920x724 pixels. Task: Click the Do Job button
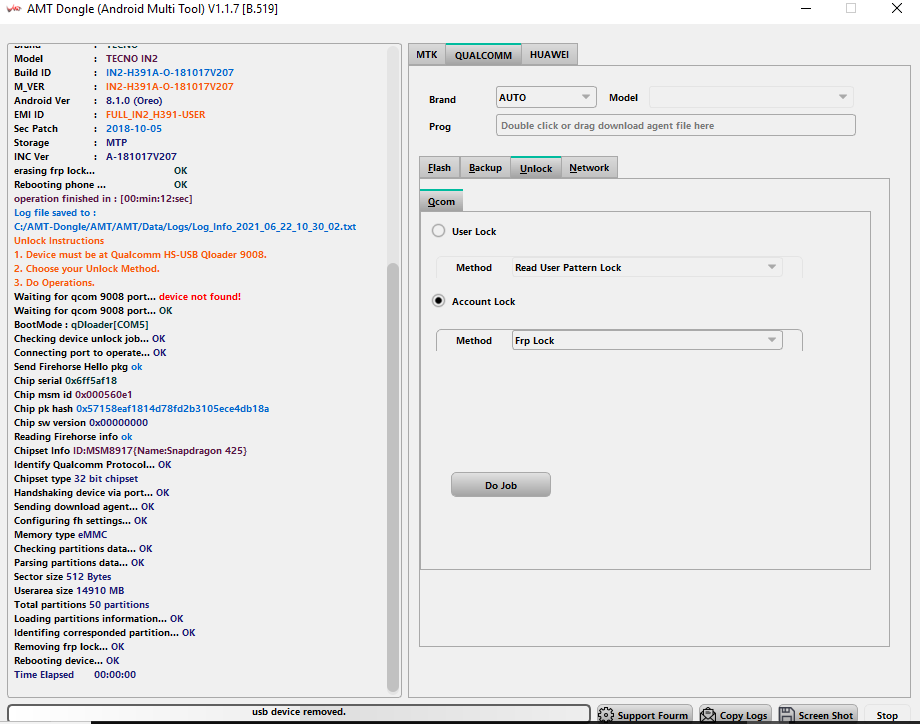click(500, 485)
